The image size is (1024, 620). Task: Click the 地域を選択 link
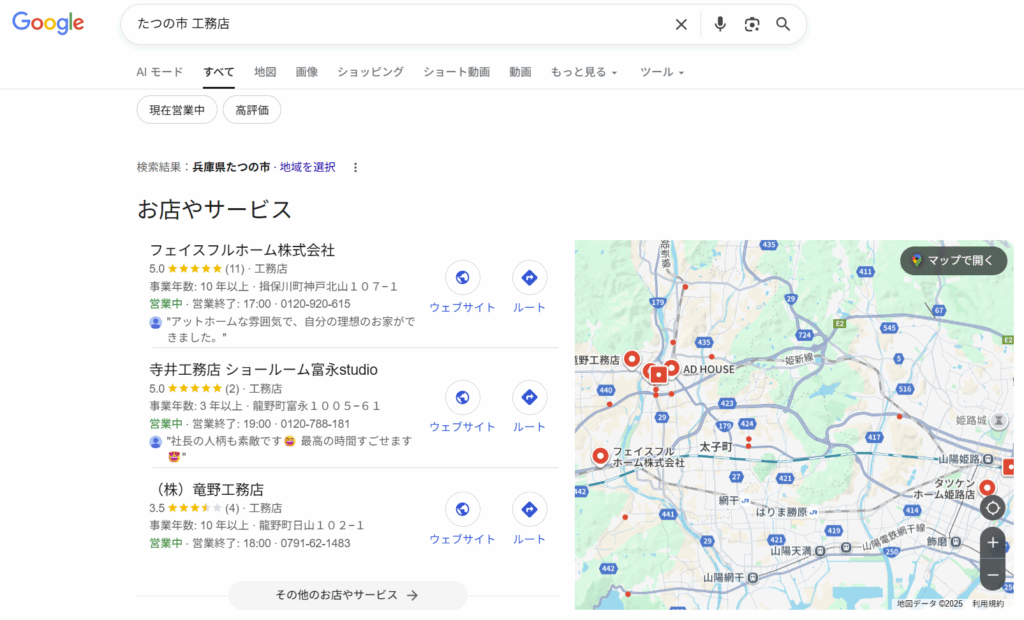point(307,167)
